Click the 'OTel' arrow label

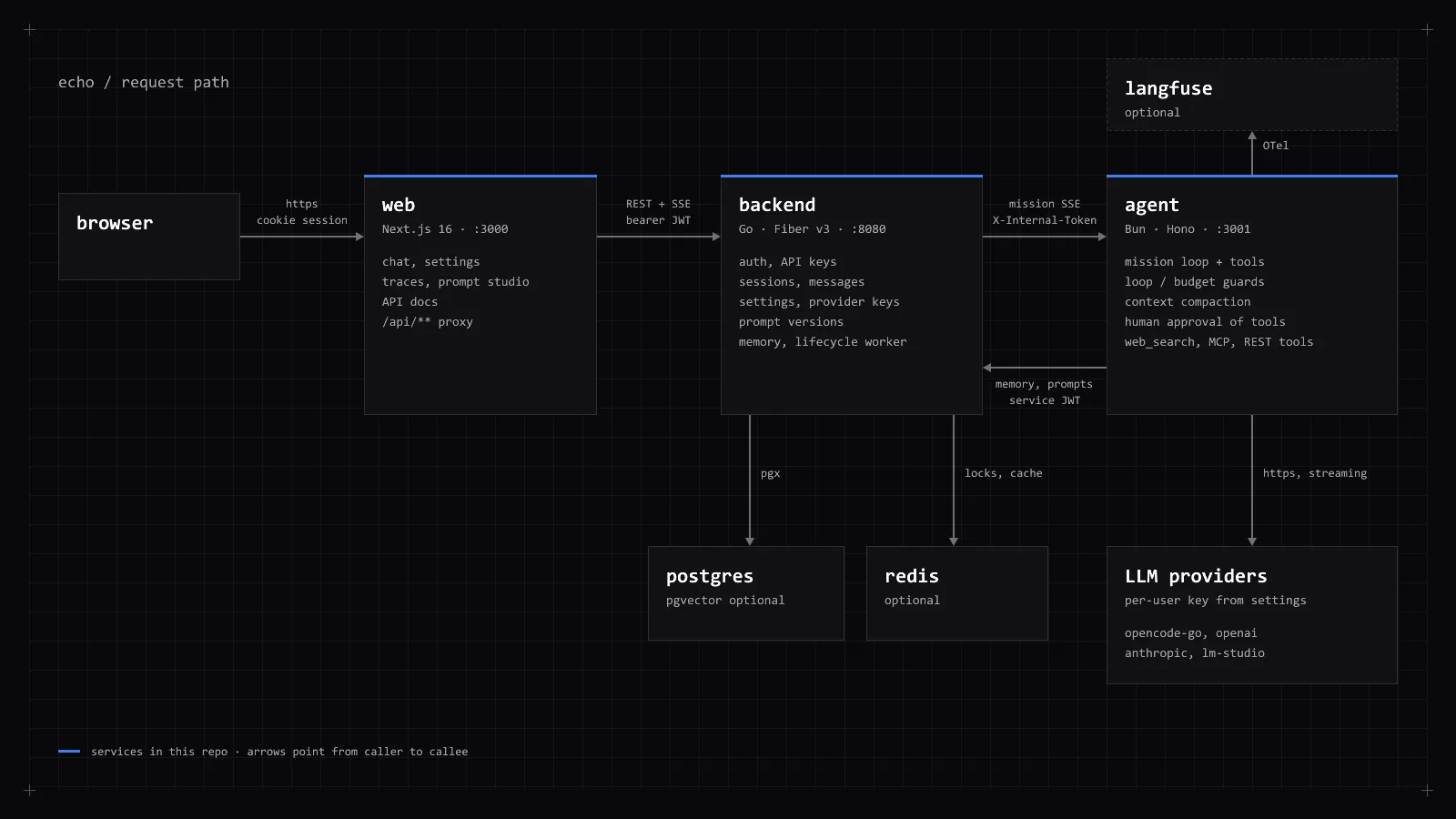1276,146
